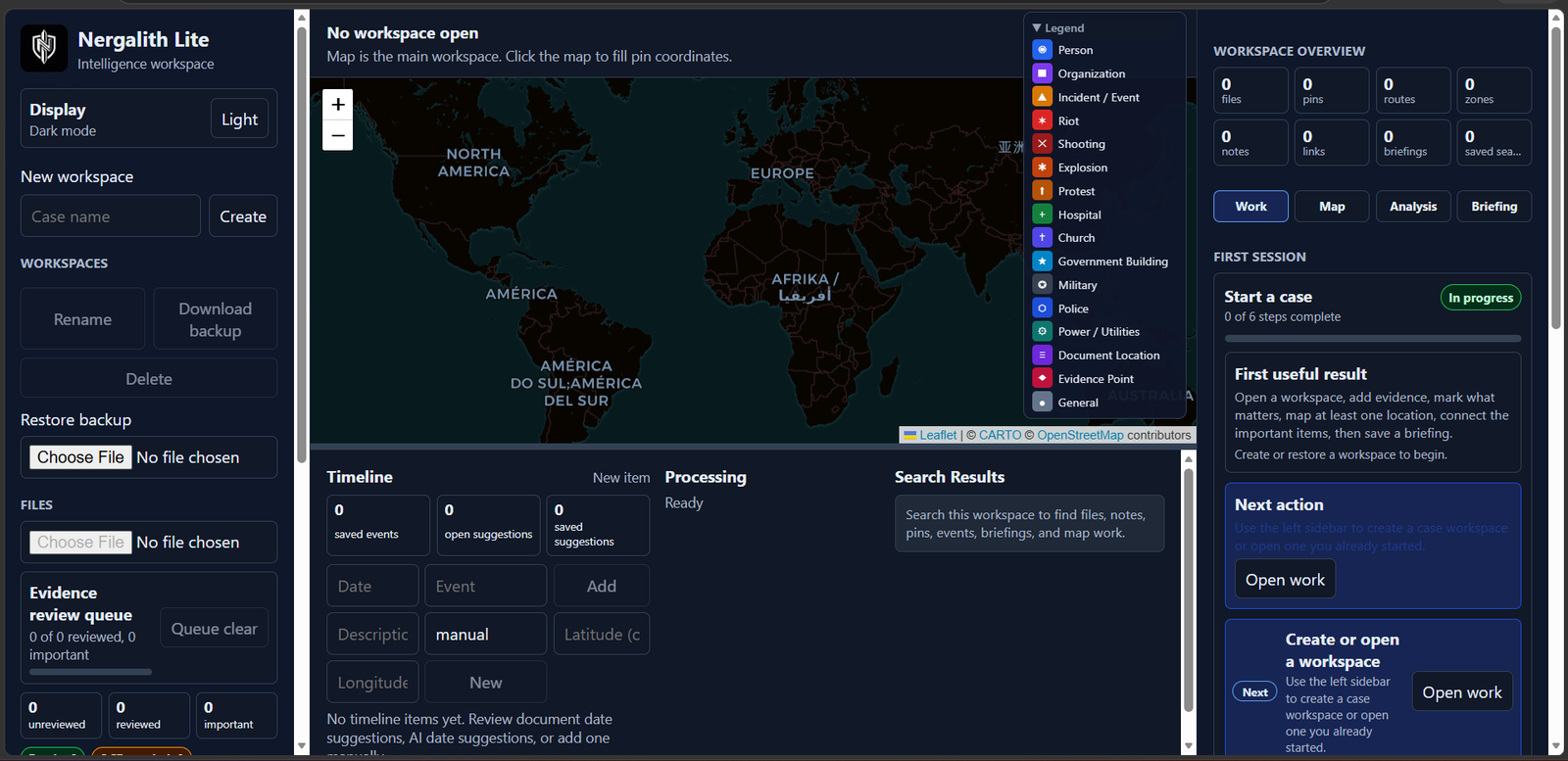Image resolution: width=1568 pixels, height=761 pixels.
Task: Click the New button in Timeline form
Action: click(x=486, y=683)
